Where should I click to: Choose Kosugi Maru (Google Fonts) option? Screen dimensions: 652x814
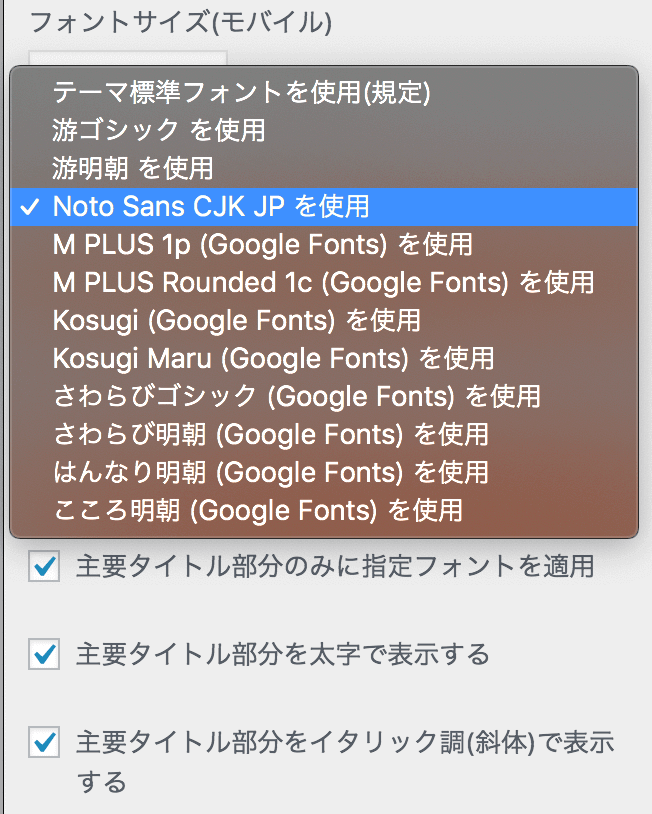click(x=273, y=357)
